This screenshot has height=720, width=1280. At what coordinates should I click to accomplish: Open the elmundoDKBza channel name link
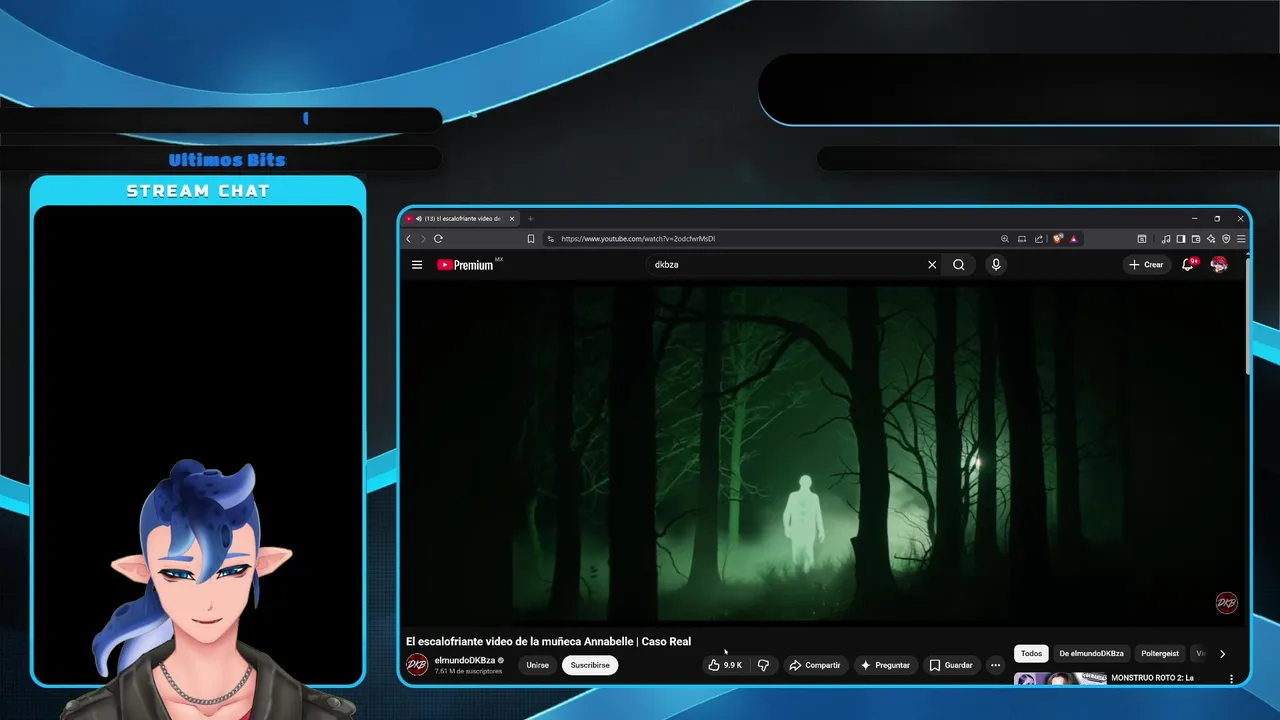click(x=465, y=660)
